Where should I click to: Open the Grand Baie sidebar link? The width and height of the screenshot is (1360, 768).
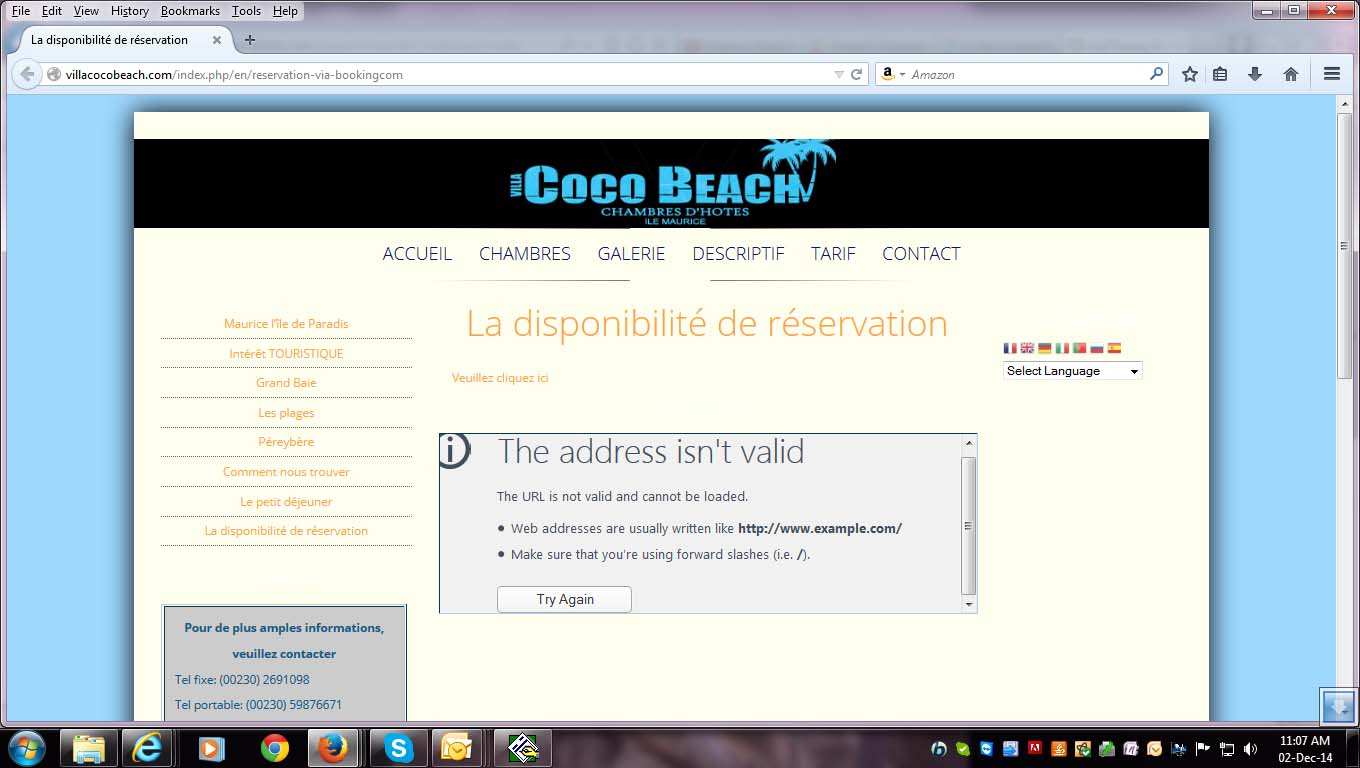pyautogui.click(x=286, y=383)
